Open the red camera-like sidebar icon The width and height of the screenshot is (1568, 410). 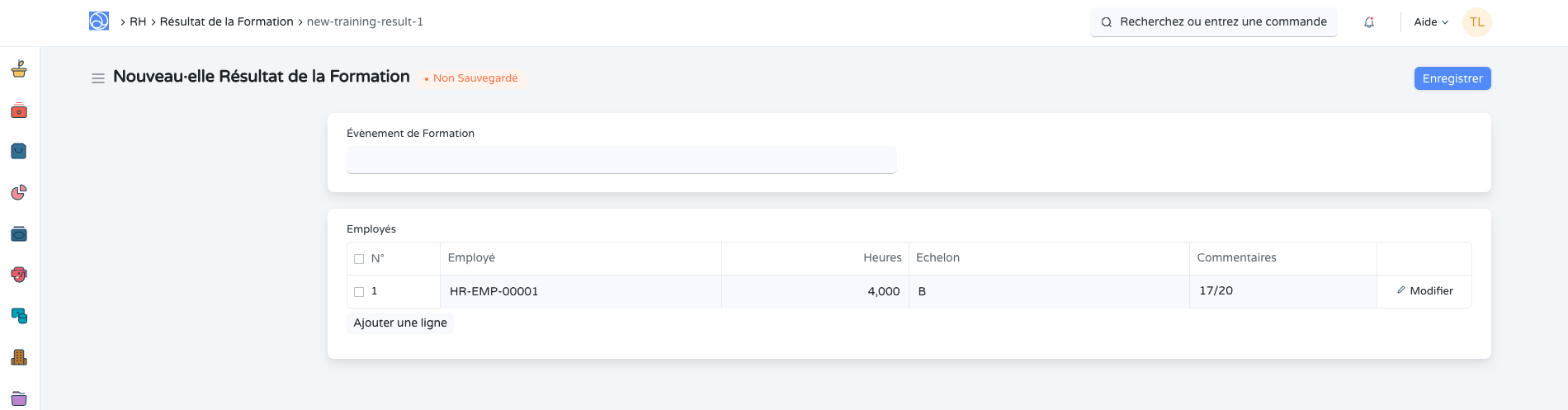tap(19, 111)
